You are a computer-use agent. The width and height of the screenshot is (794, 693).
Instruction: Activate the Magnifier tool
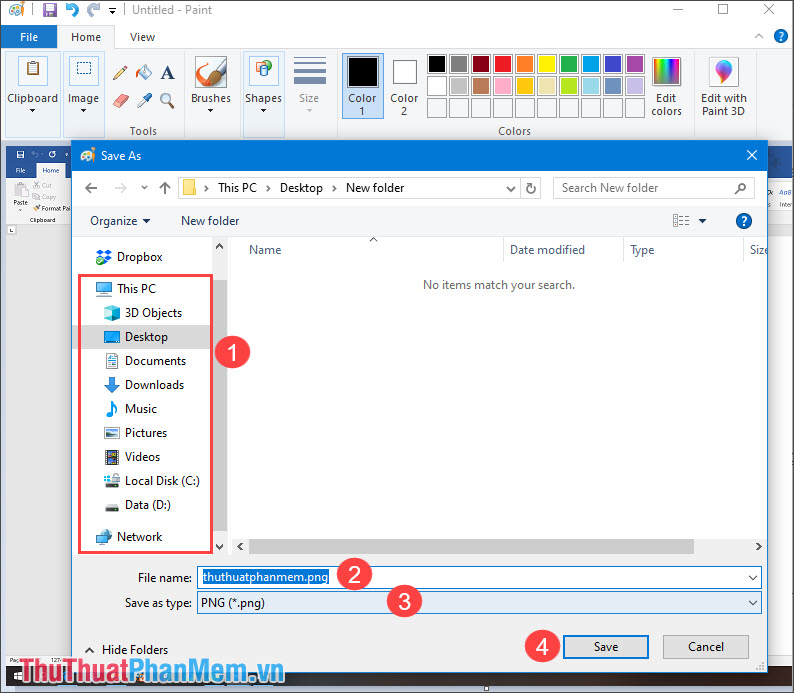click(168, 100)
